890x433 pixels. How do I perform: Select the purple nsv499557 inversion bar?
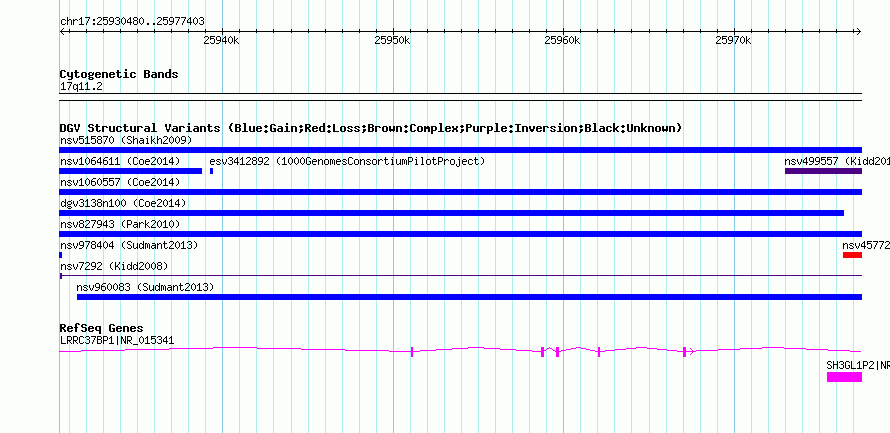pyautogui.click(x=823, y=171)
